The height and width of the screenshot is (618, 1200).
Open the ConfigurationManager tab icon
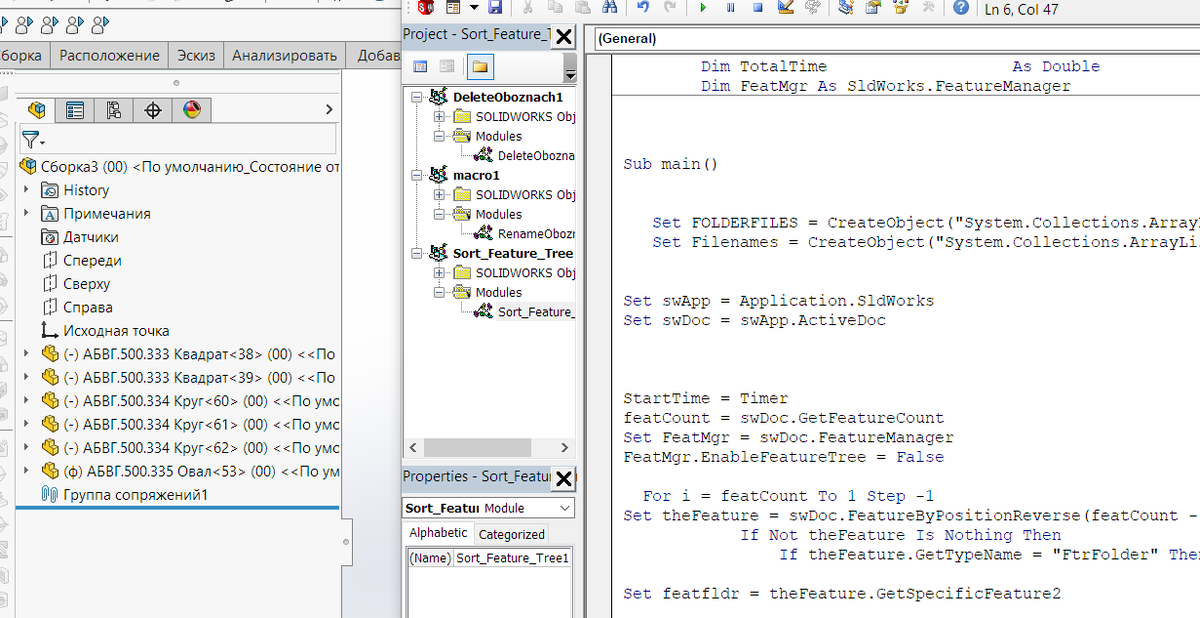point(113,110)
